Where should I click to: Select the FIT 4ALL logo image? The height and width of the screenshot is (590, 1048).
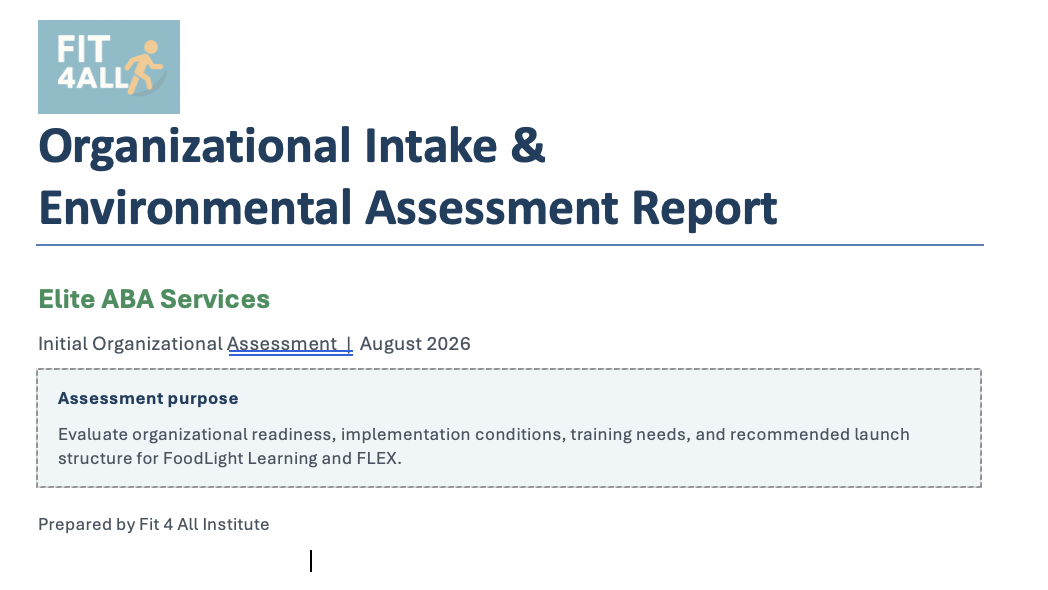tap(109, 67)
